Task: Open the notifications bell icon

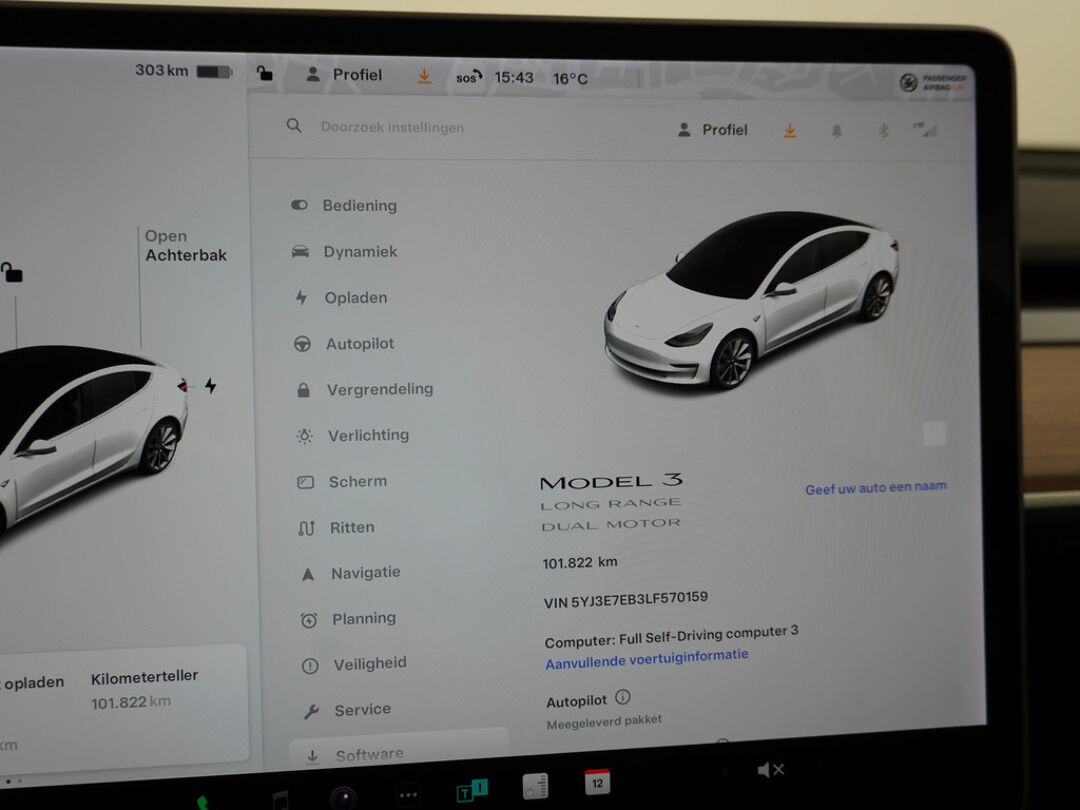Action: [x=837, y=130]
